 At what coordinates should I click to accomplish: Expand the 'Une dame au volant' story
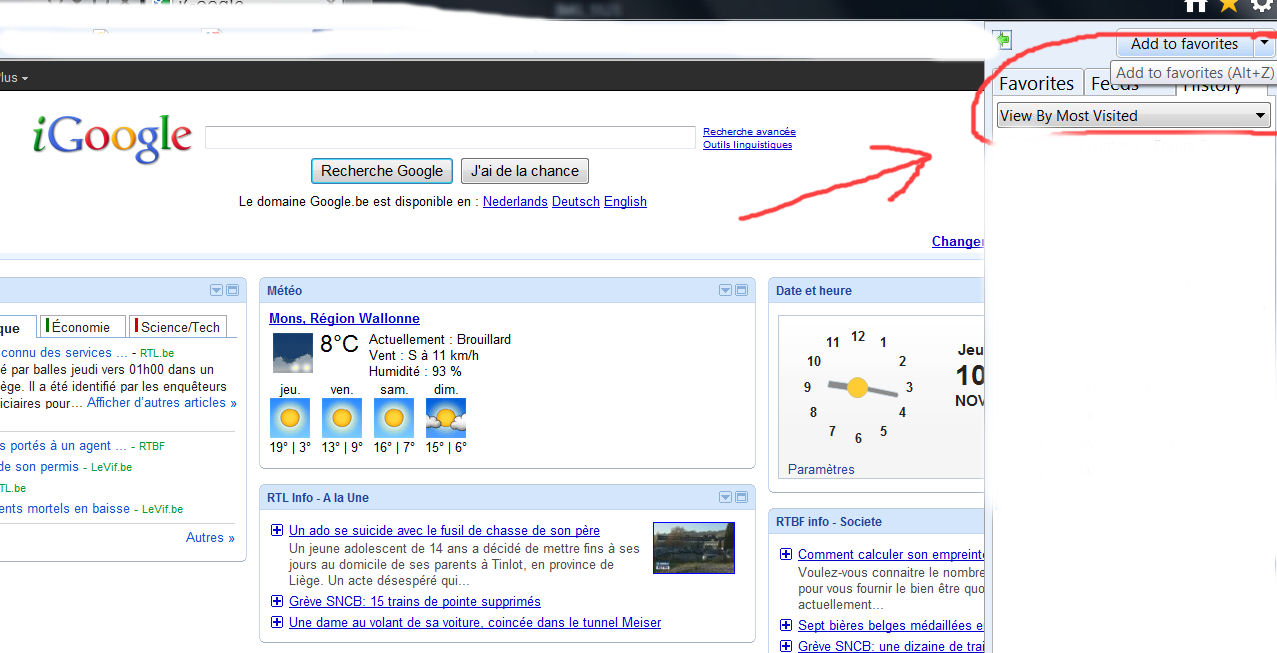tap(277, 622)
